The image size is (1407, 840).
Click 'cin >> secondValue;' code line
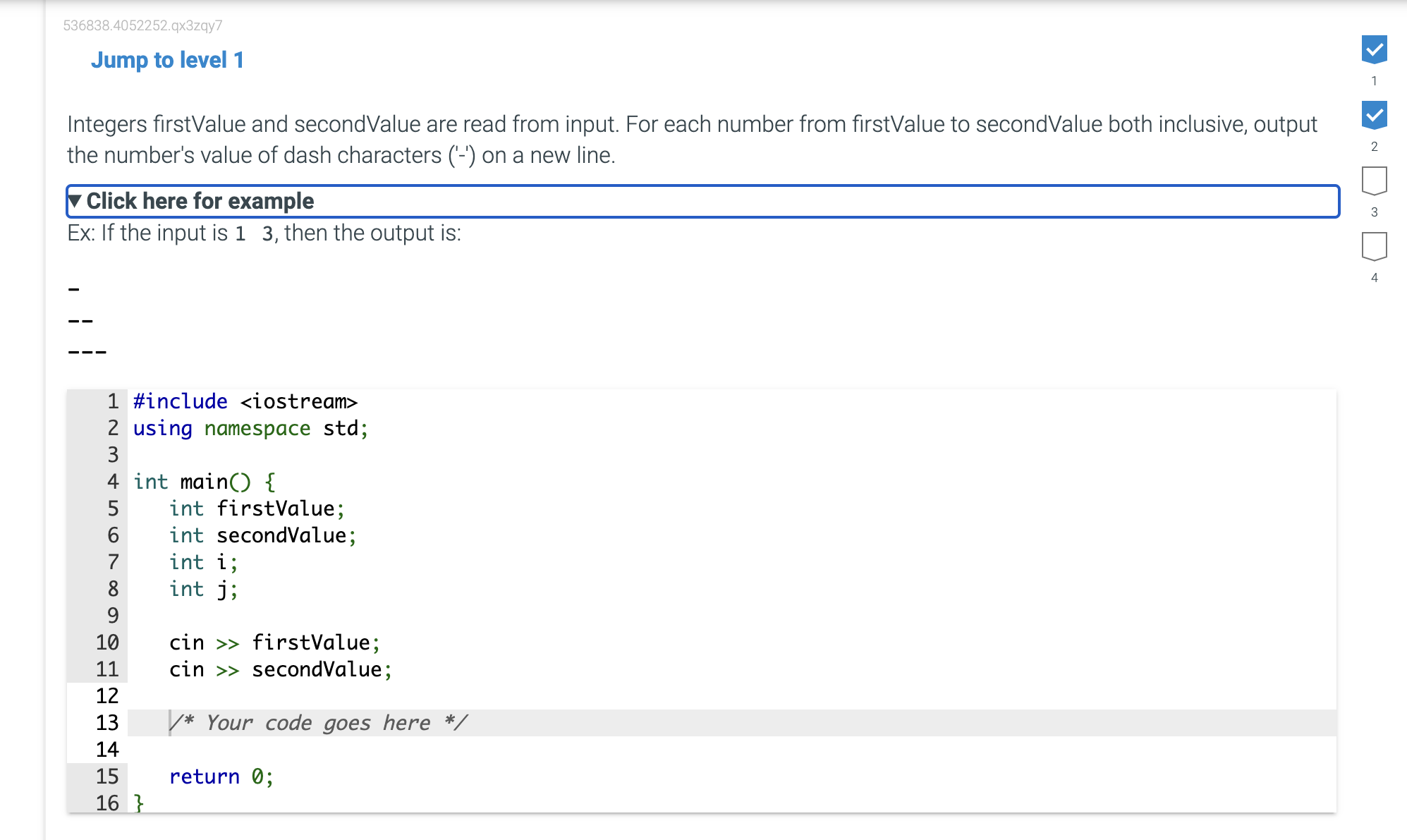coord(280,669)
